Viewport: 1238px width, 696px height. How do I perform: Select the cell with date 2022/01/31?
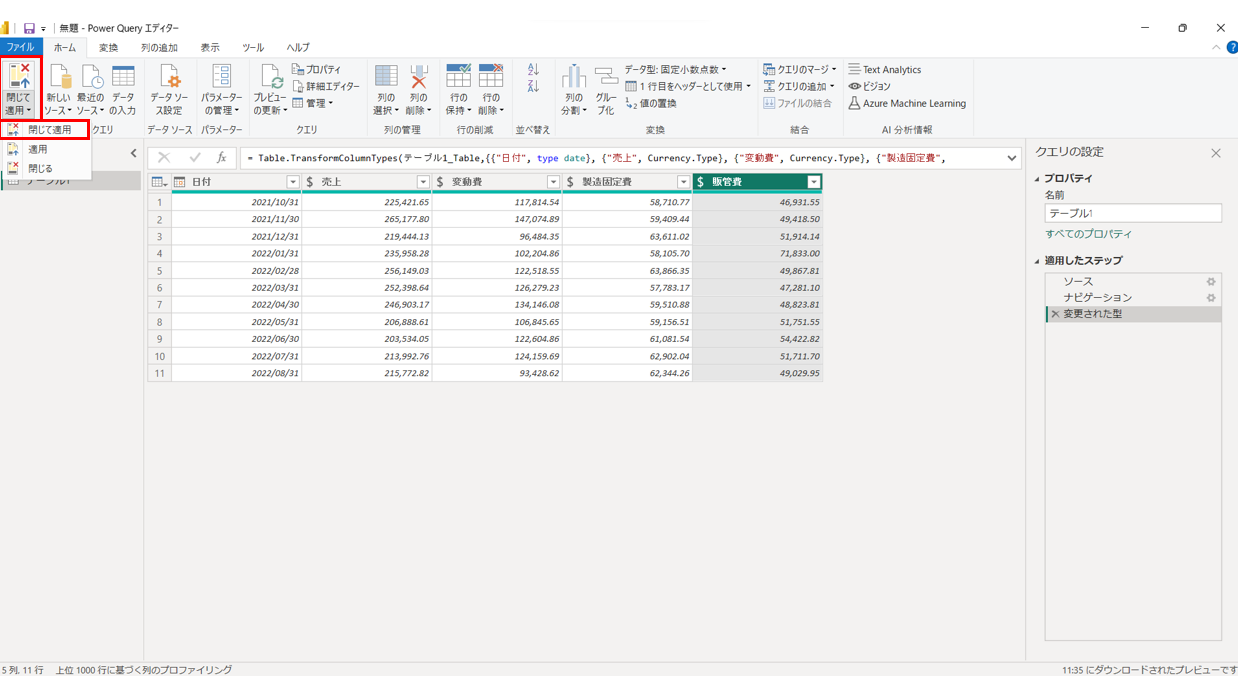237,254
